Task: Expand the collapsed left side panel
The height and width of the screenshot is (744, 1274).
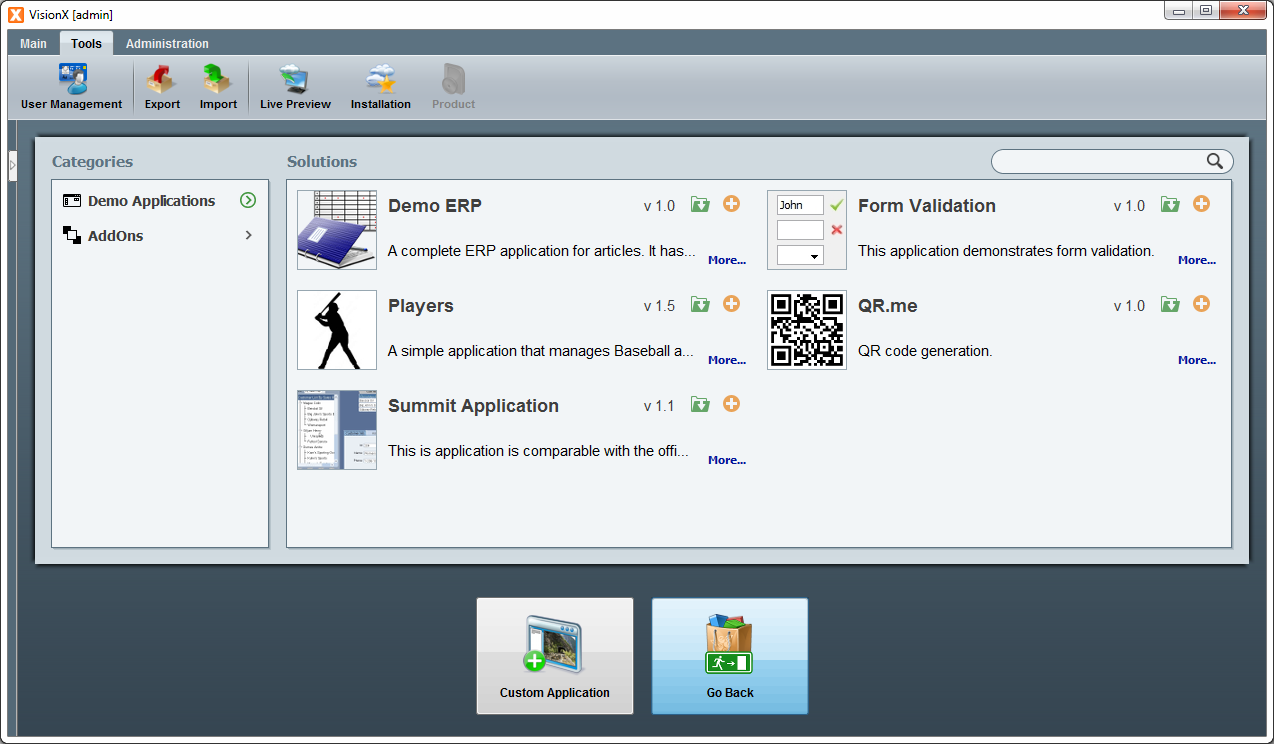Action: pyautogui.click(x=13, y=165)
